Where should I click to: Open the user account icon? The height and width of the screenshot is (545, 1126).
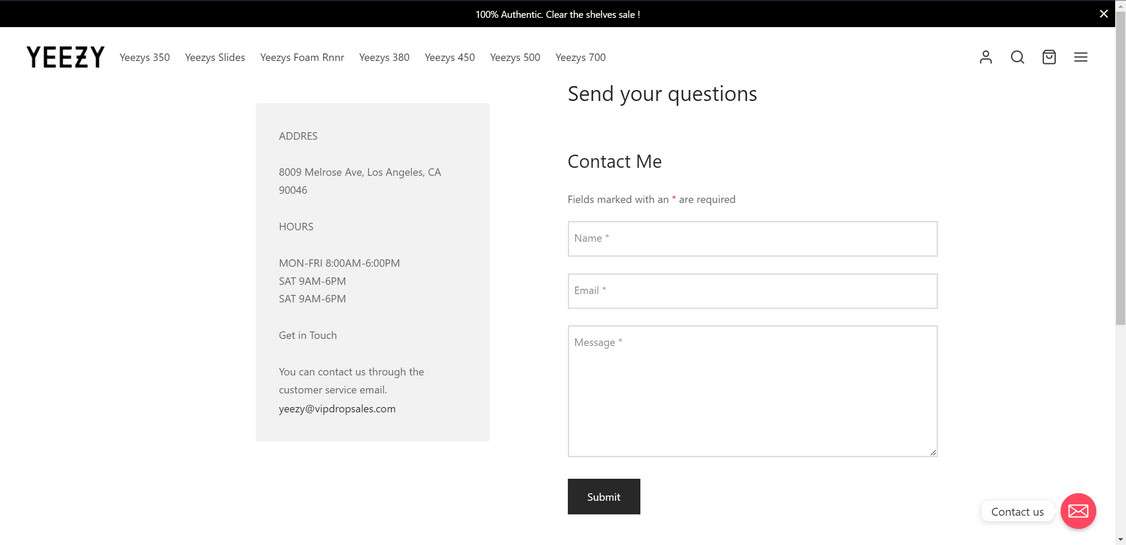pos(986,57)
